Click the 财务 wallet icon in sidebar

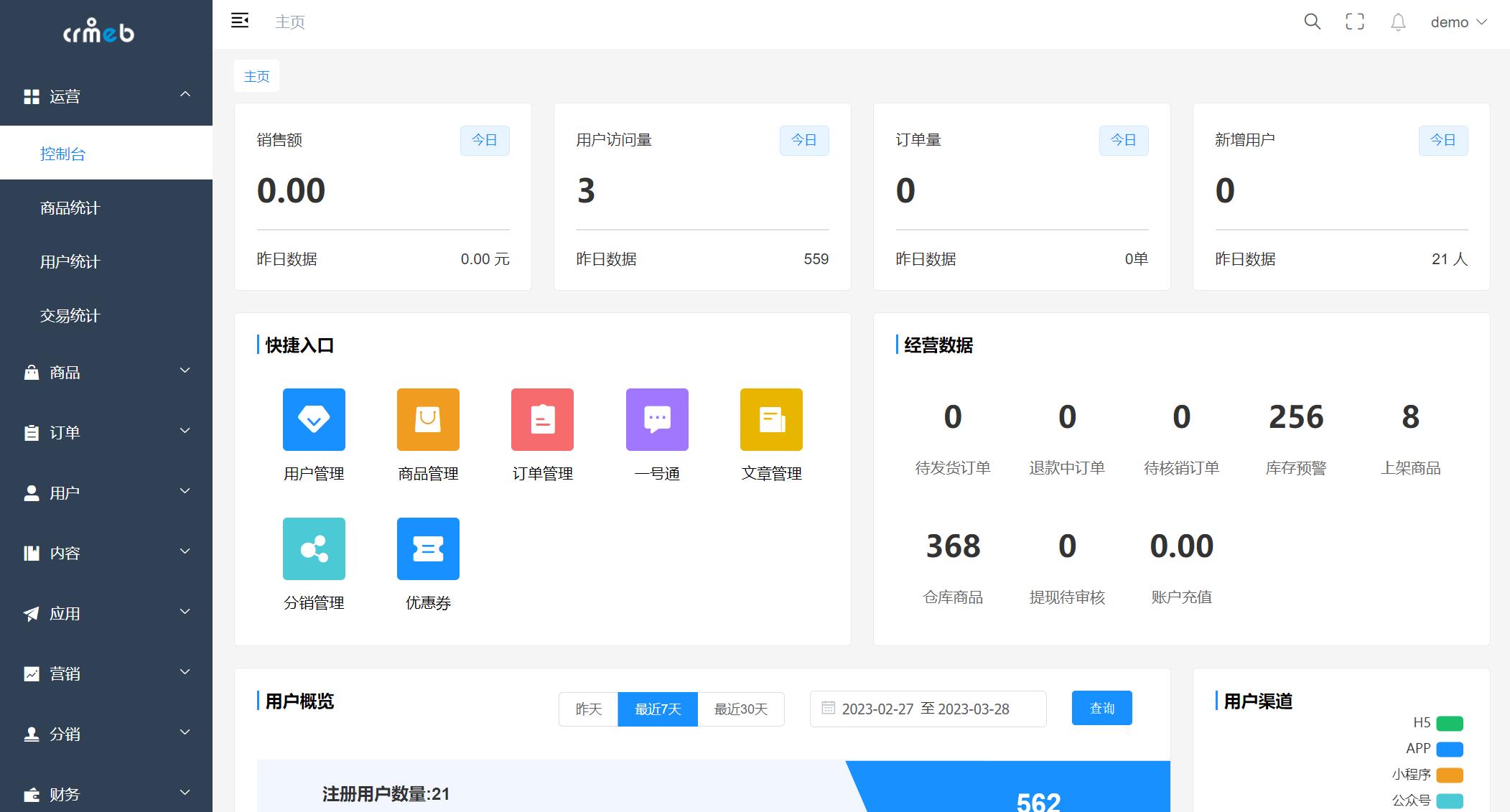coord(32,794)
